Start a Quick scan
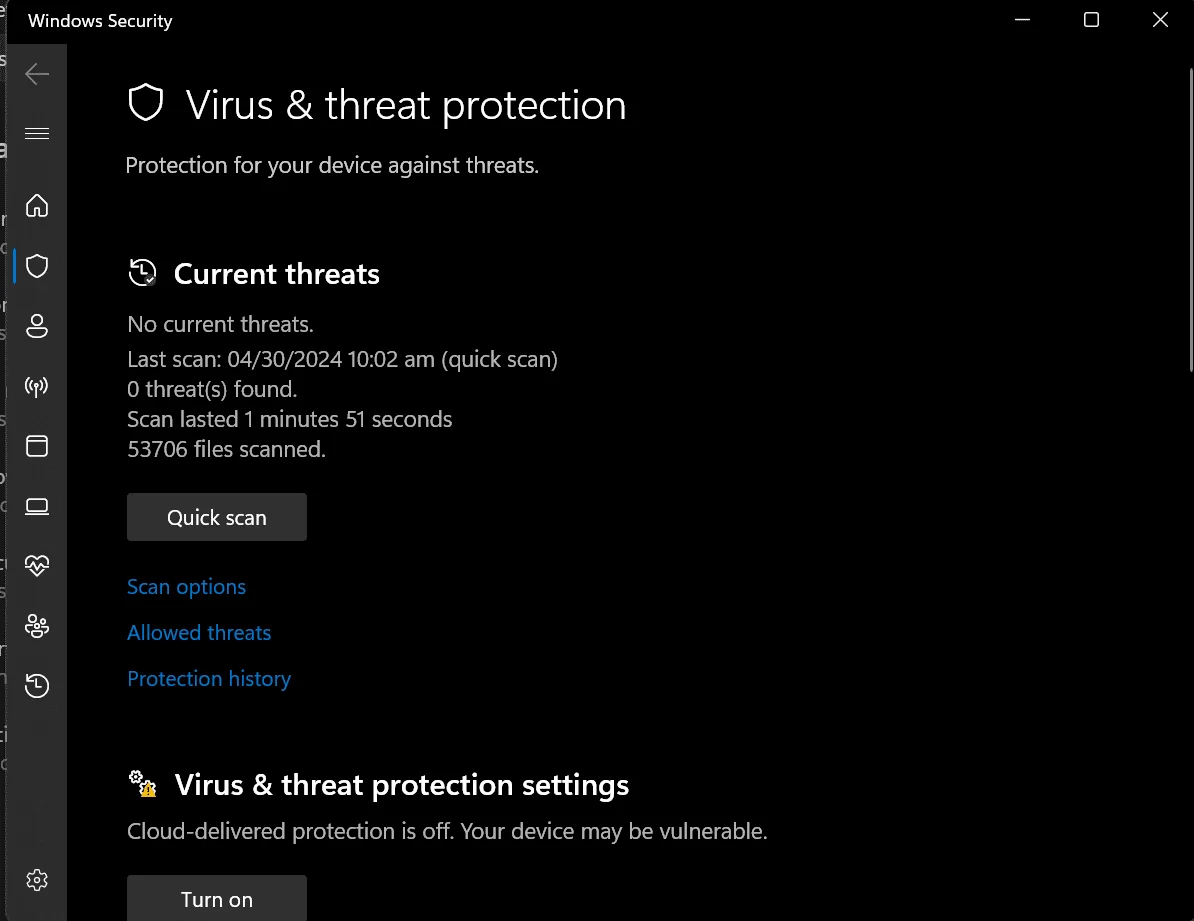 coord(217,517)
